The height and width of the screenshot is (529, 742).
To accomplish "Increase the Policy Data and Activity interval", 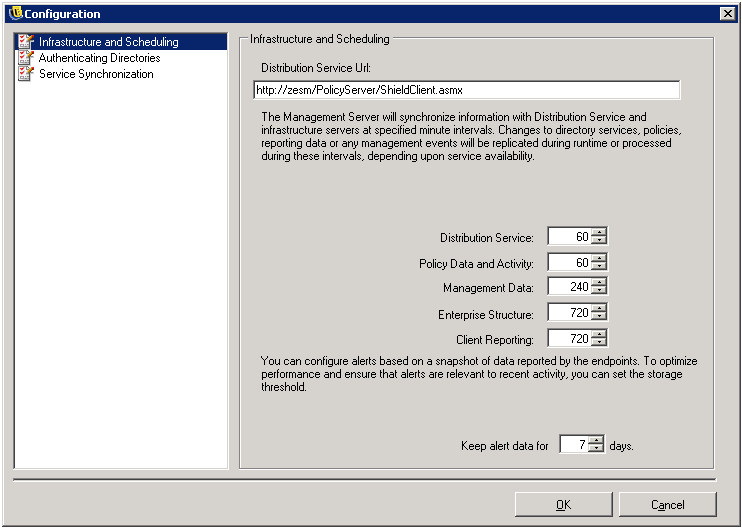I will point(599,258).
